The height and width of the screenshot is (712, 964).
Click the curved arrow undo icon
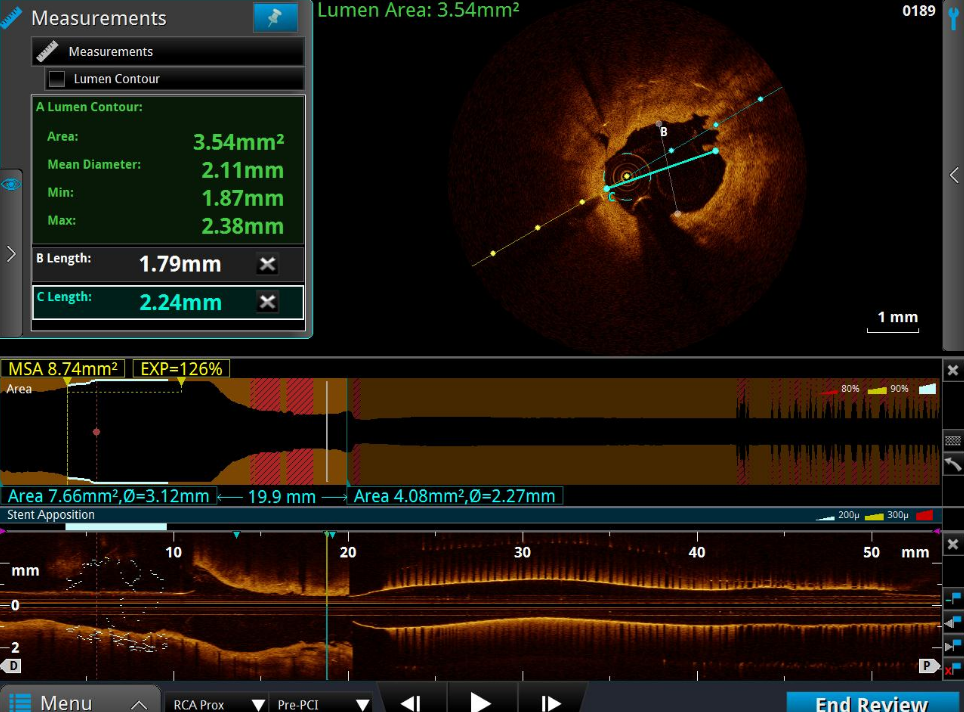coord(953,465)
